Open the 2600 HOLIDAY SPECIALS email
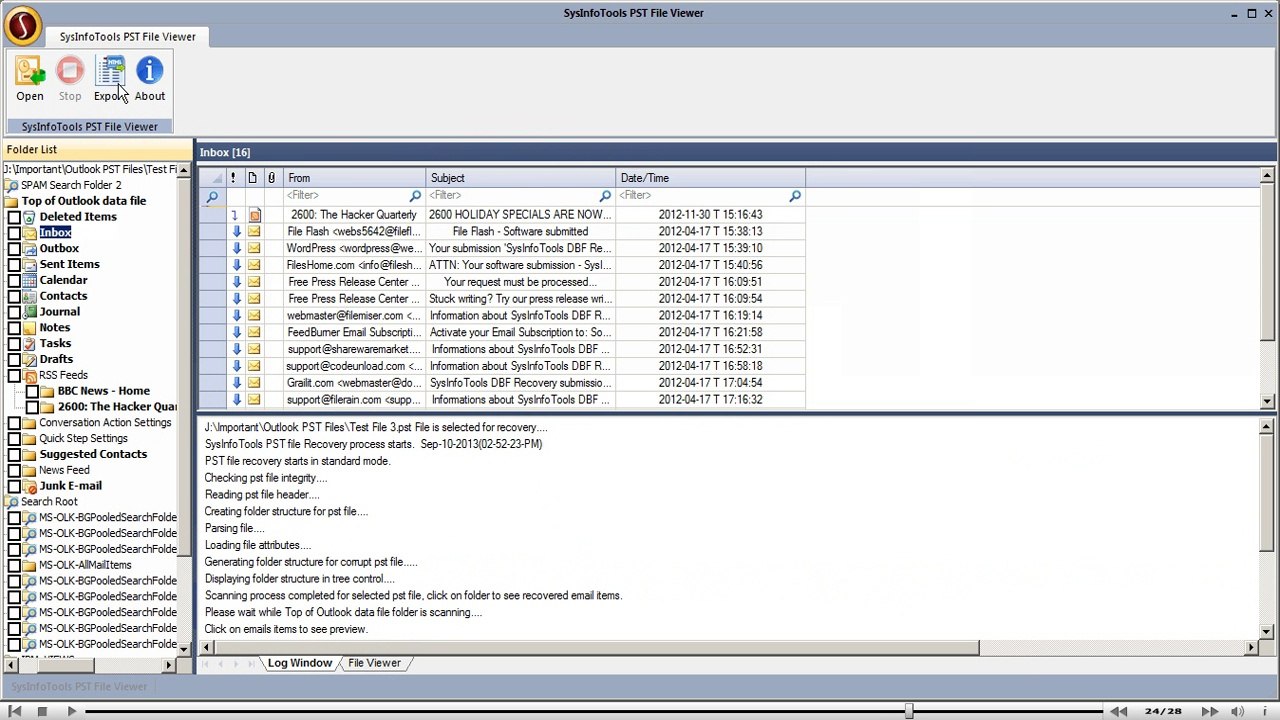This screenshot has width=1280, height=720. [502, 215]
